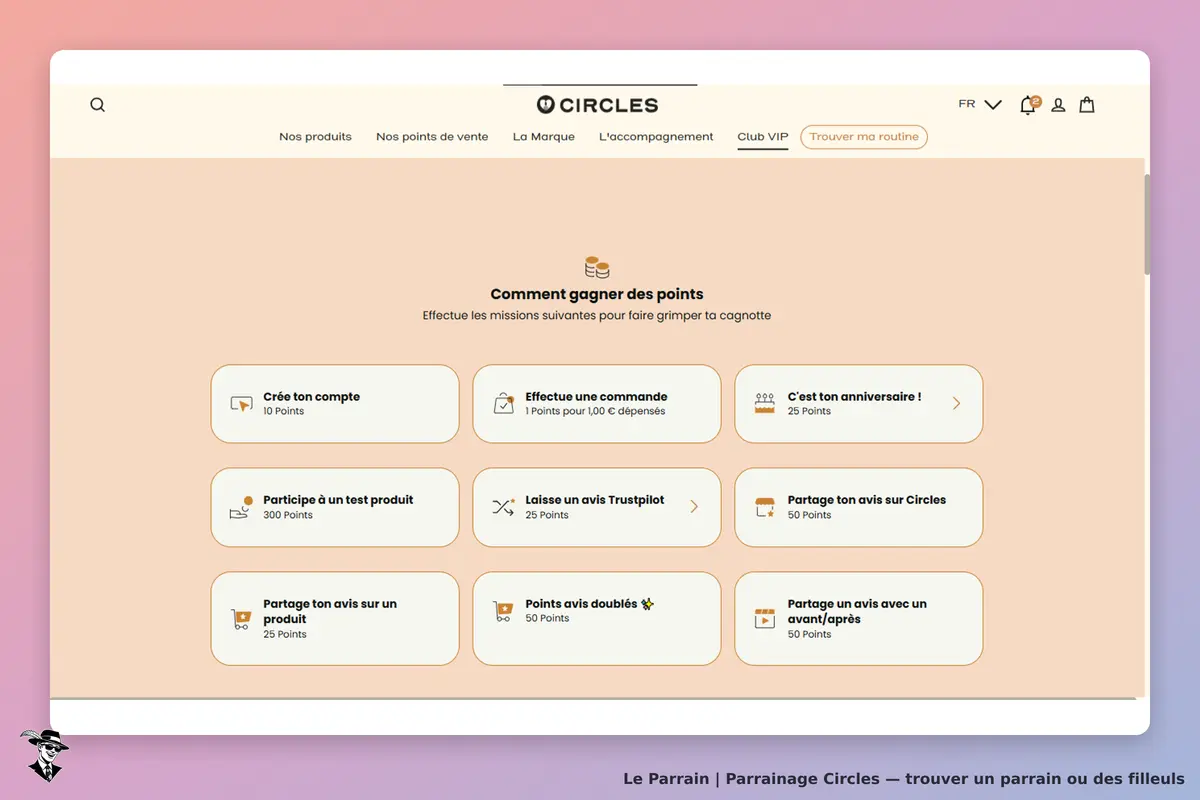Click the storefront icon for Circles review
This screenshot has height=800, width=1200.
[x=765, y=507]
